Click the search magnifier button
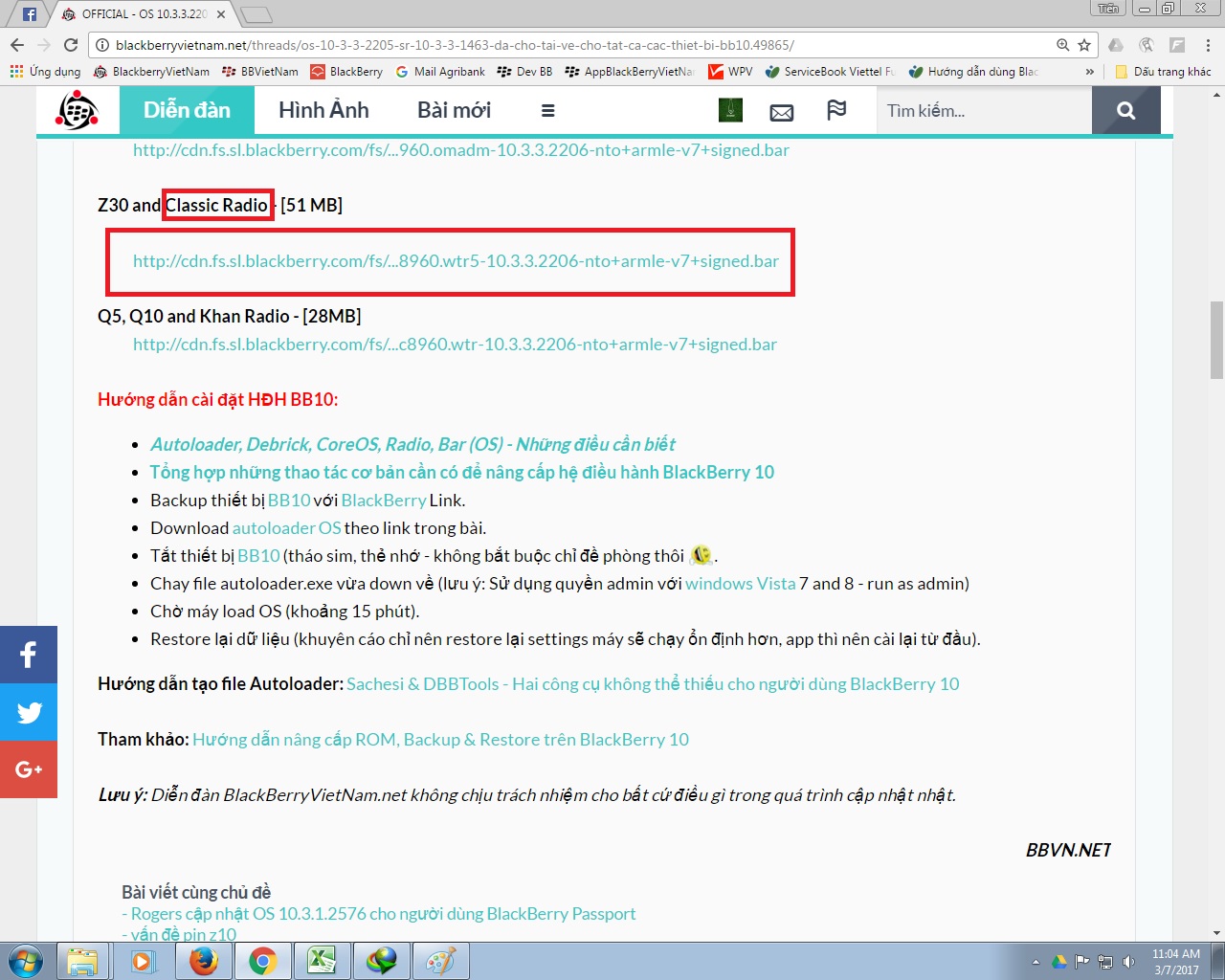This screenshot has height=980, width=1225. point(1125,111)
